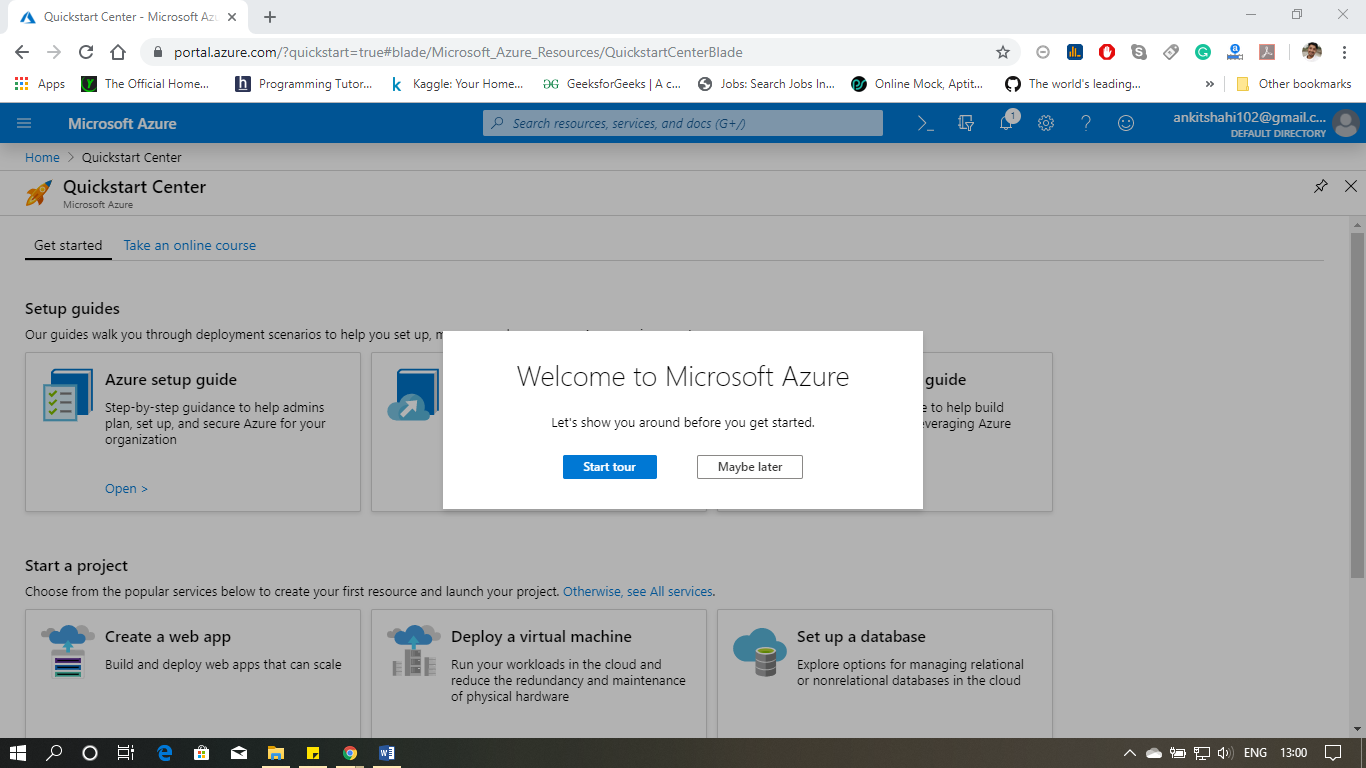Viewport: 1366px width, 768px height.
Task: Click the price tag extension icon
Action: point(1171,52)
